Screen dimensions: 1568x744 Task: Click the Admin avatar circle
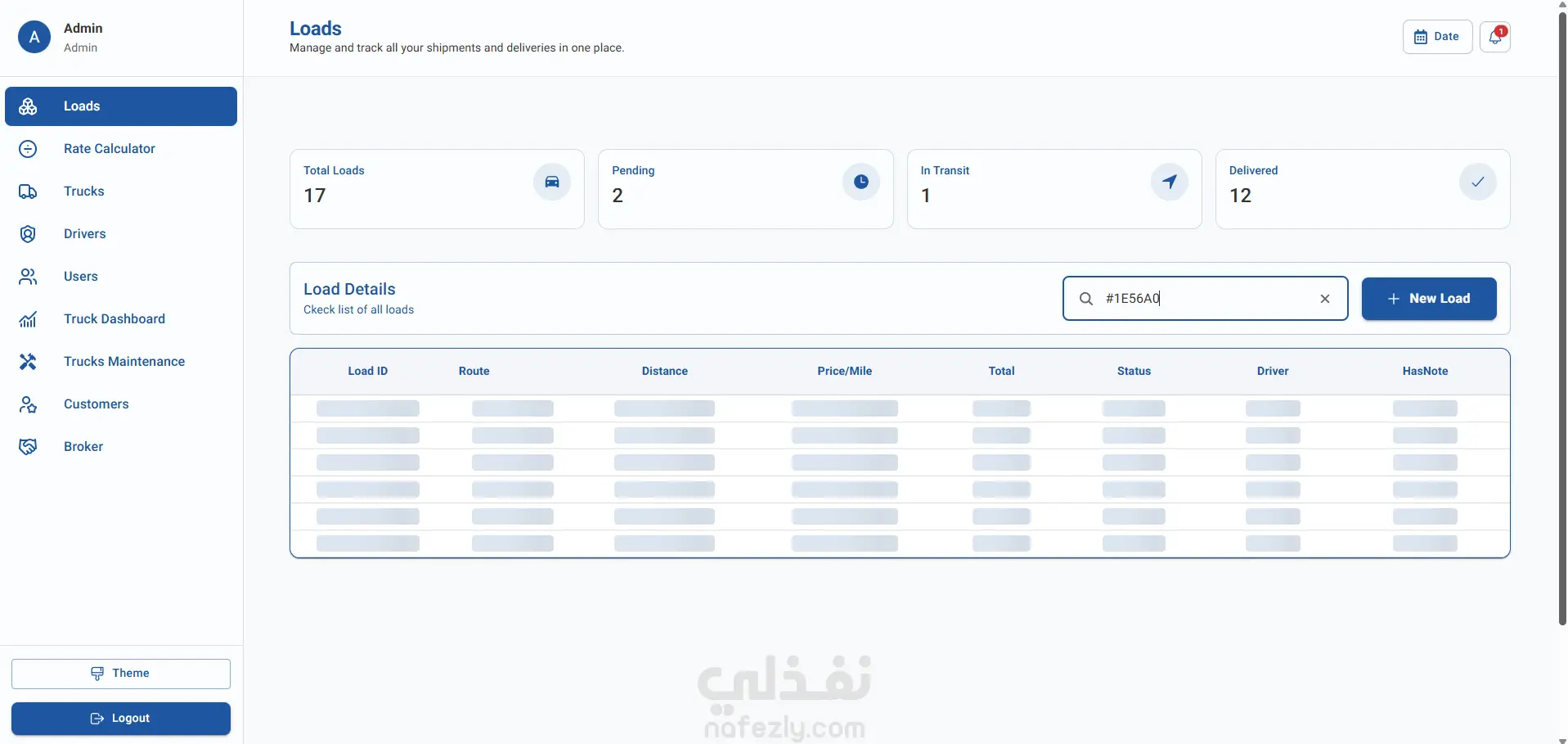[34, 37]
